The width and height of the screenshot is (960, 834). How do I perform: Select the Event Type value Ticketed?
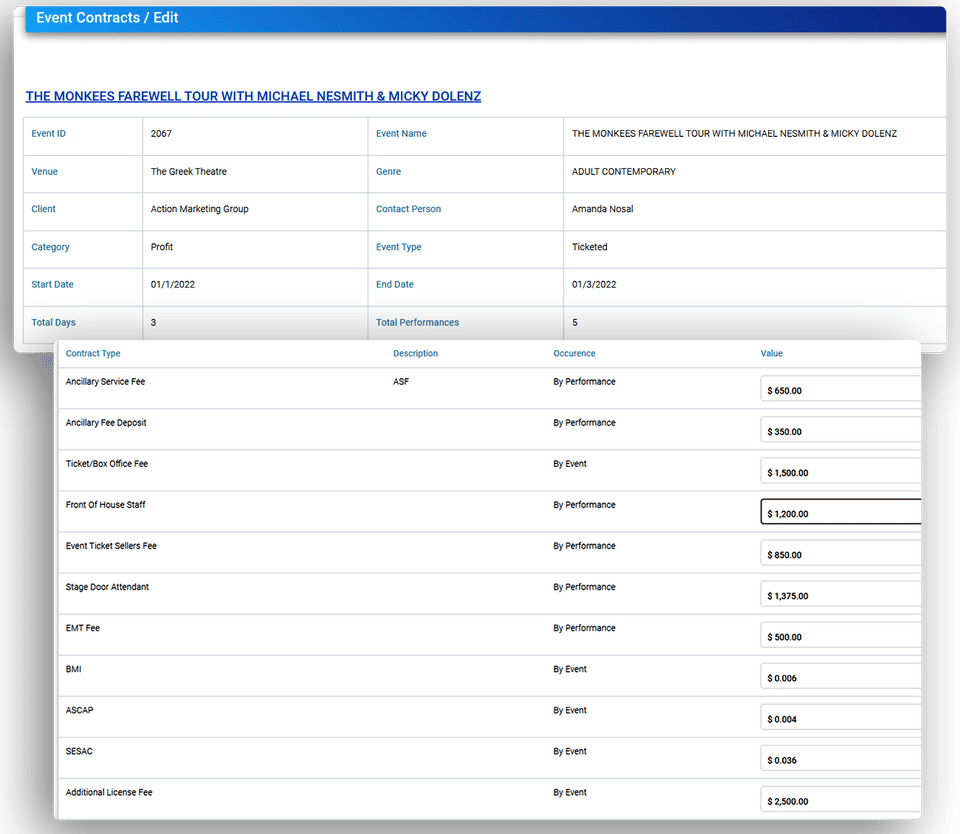[590, 247]
